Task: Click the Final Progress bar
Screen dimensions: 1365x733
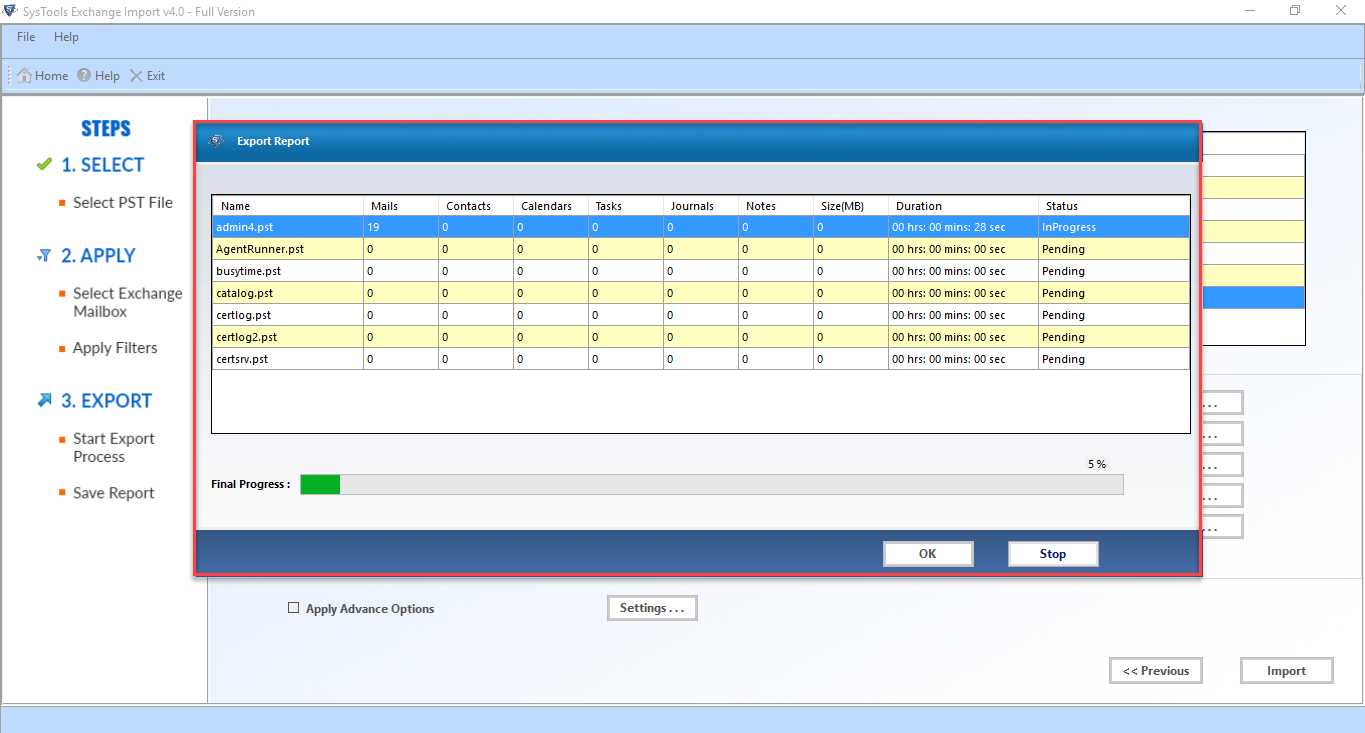Action: tap(712, 484)
